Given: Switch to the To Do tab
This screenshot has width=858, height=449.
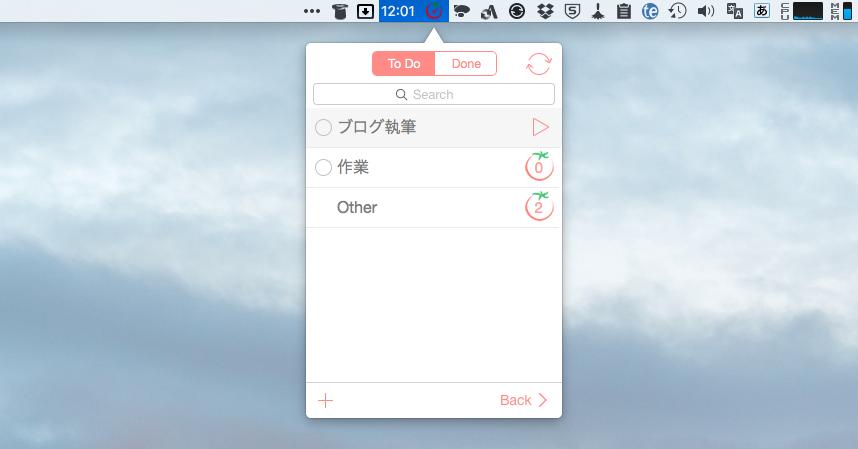Looking at the screenshot, I should [403, 63].
